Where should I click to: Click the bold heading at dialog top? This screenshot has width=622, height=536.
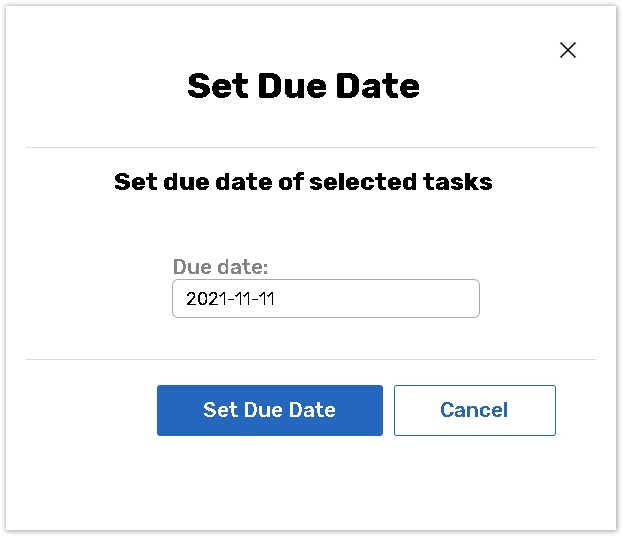point(303,86)
